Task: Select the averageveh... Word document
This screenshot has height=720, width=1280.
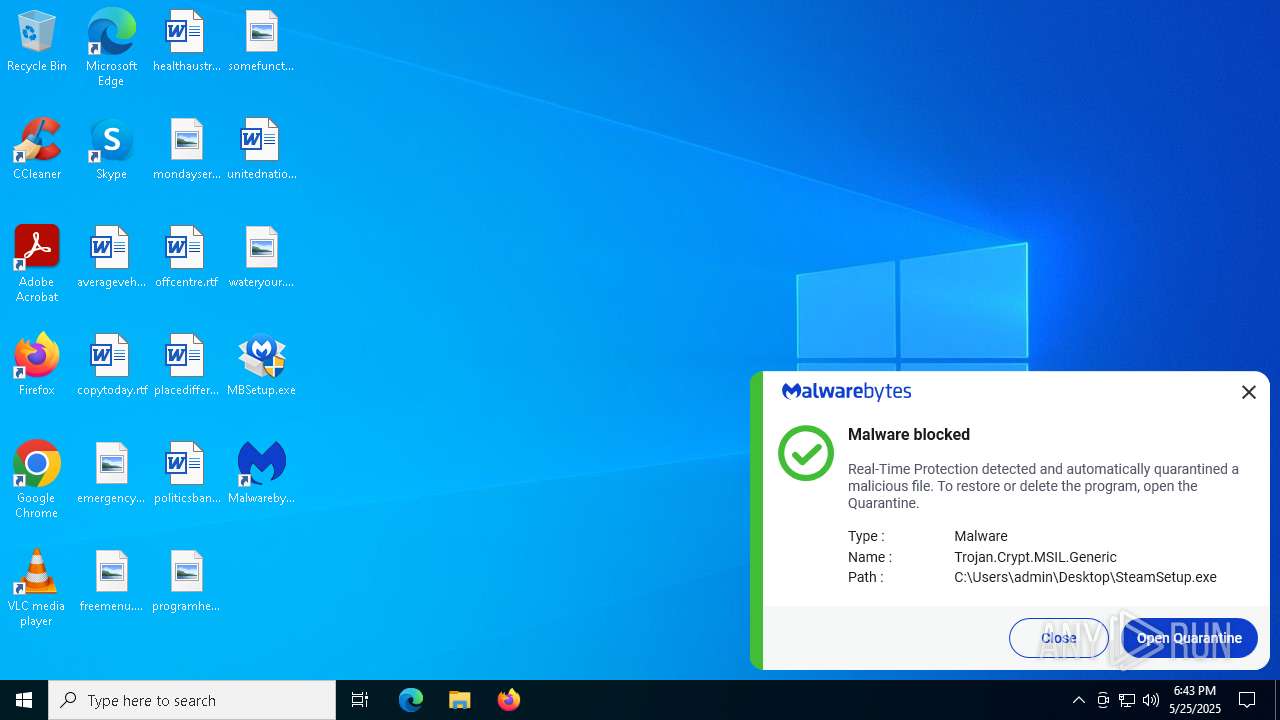Action: pyautogui.click(x=111, y=258)
